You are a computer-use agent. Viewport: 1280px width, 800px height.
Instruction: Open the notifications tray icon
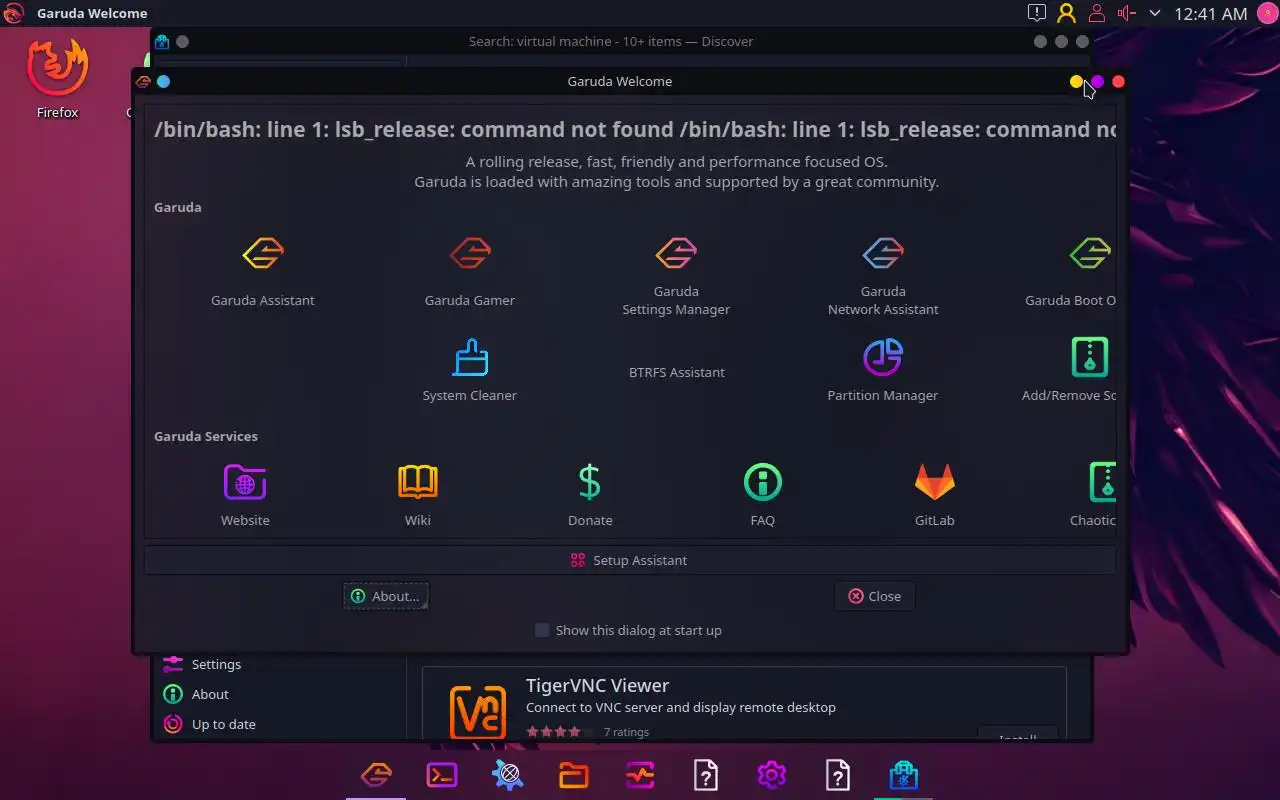1037,13
